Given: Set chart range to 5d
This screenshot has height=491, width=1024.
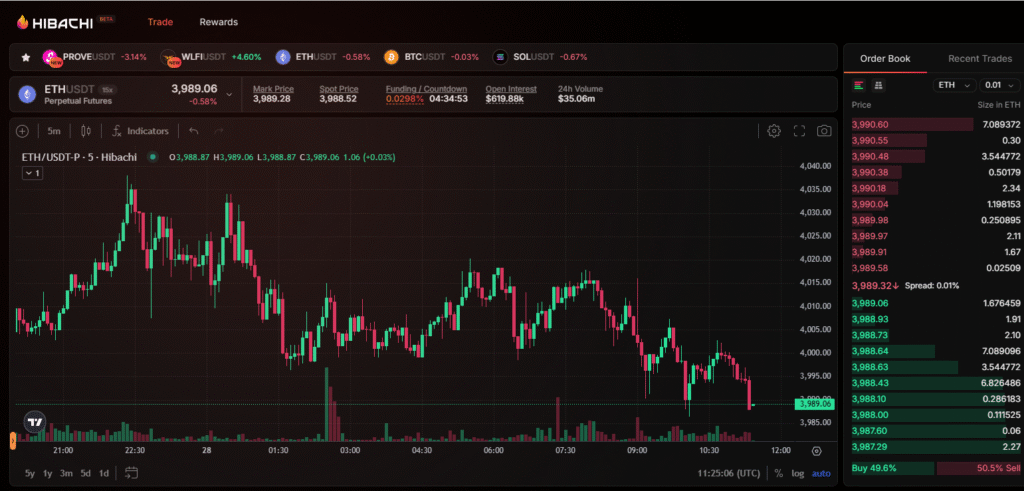Looking at the screenshot, I should click(x=86, y=473).
